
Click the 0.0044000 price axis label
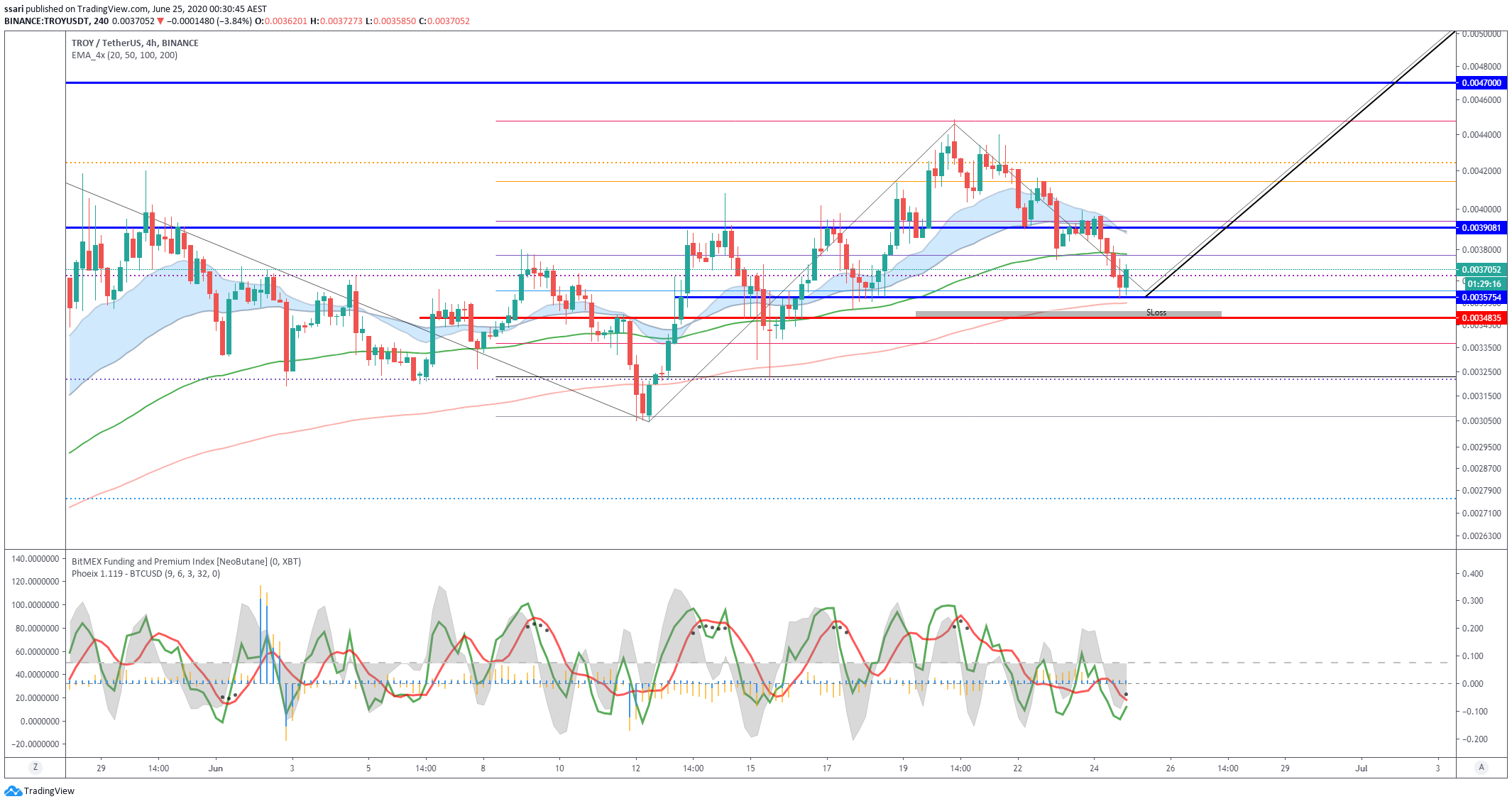1481,135
